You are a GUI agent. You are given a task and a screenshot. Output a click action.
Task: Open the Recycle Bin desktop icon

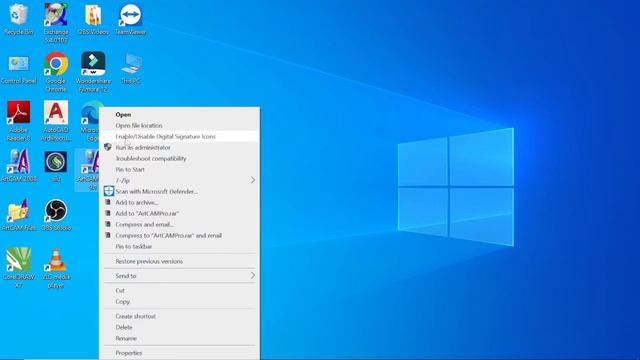coord(18,14)
